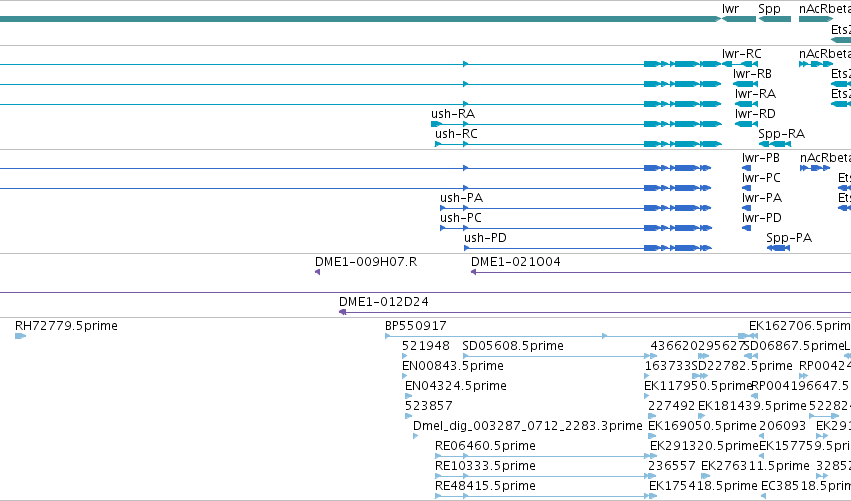Select the EK291320.5prime EST label

point(704,446)
